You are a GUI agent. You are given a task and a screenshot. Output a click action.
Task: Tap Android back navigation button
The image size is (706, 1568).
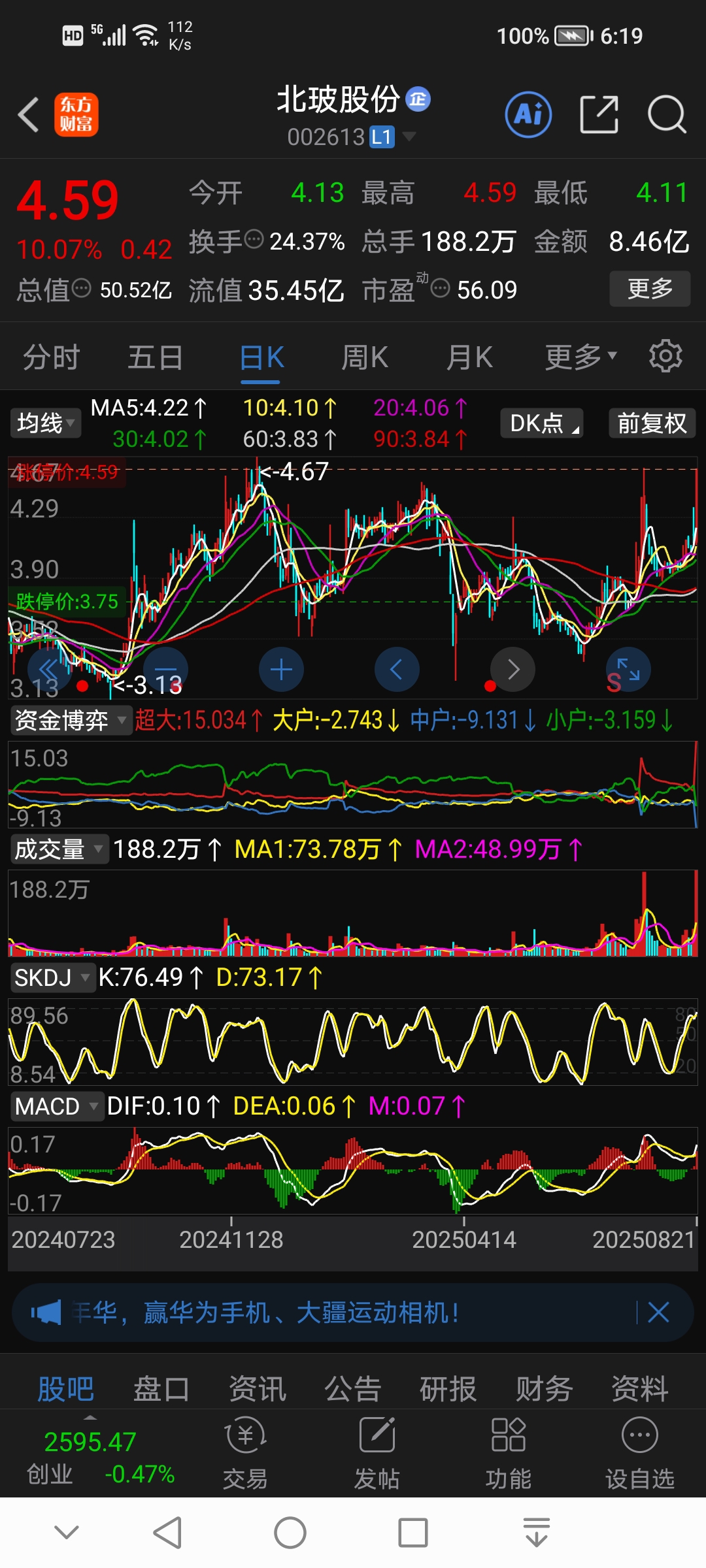coord(167,1532)
